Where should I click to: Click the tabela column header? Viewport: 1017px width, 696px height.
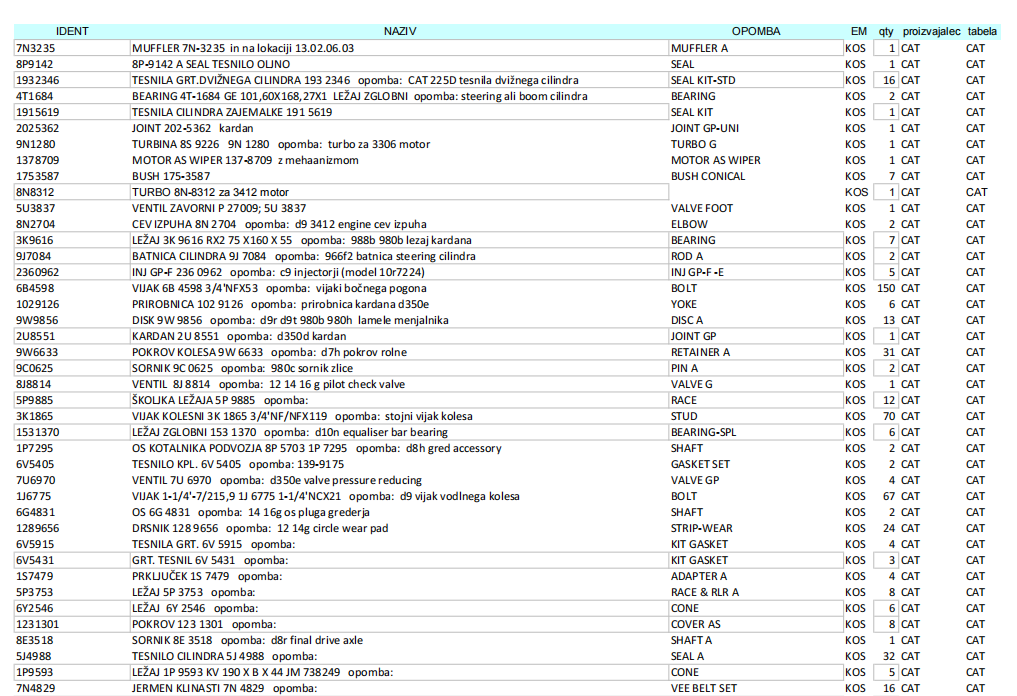(x=982, y=32)
